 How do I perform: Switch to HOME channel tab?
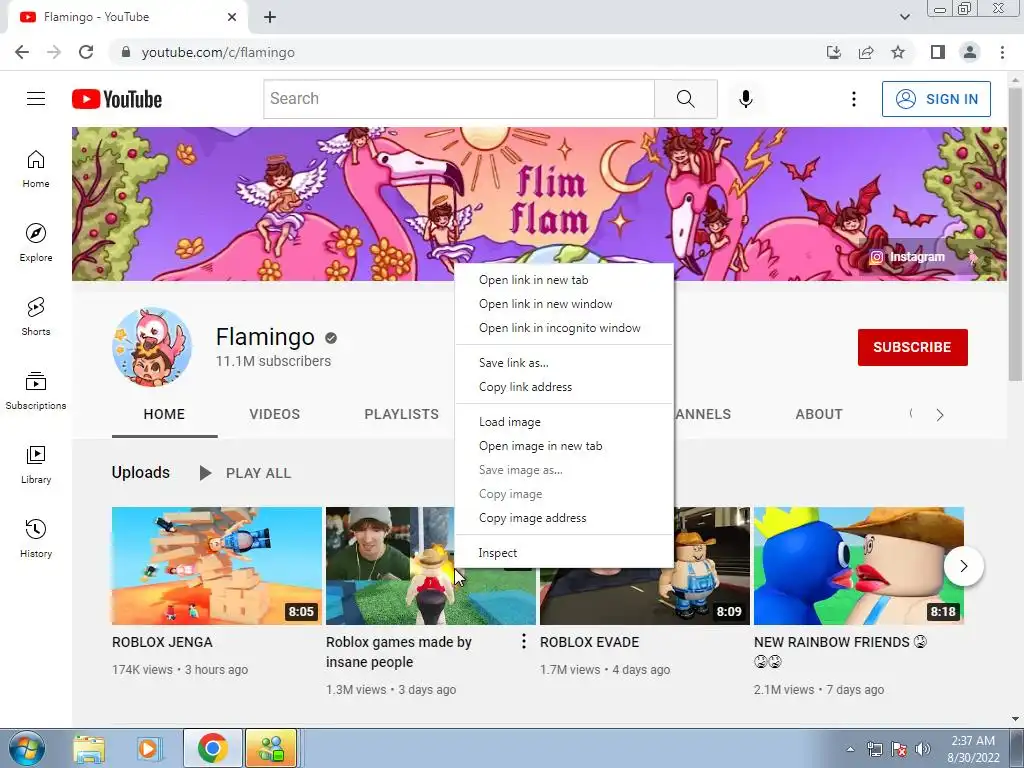(165, 414)
